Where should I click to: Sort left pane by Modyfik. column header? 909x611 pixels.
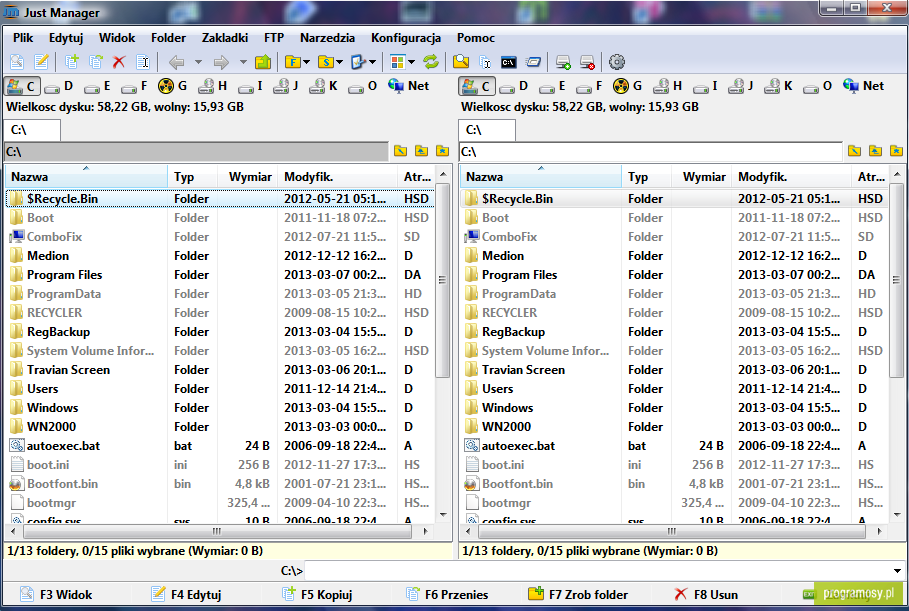(337, 177)
